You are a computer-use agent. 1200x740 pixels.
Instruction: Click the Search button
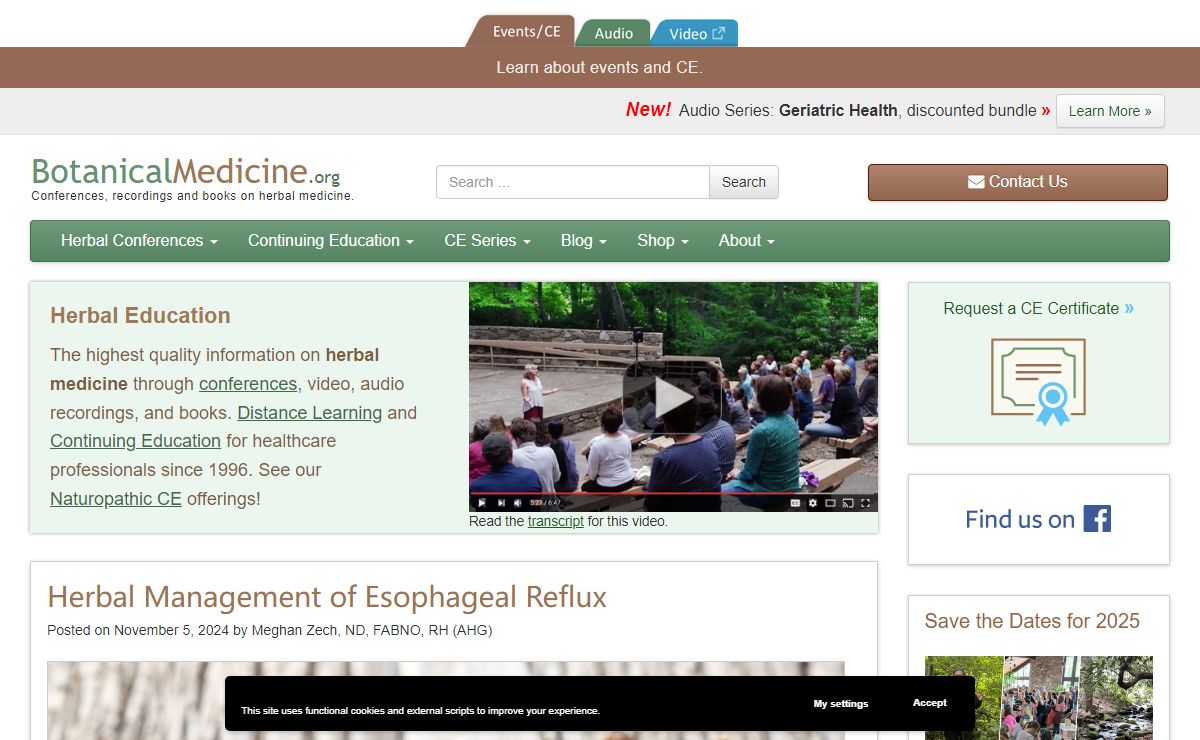click(x=744, y=182)
